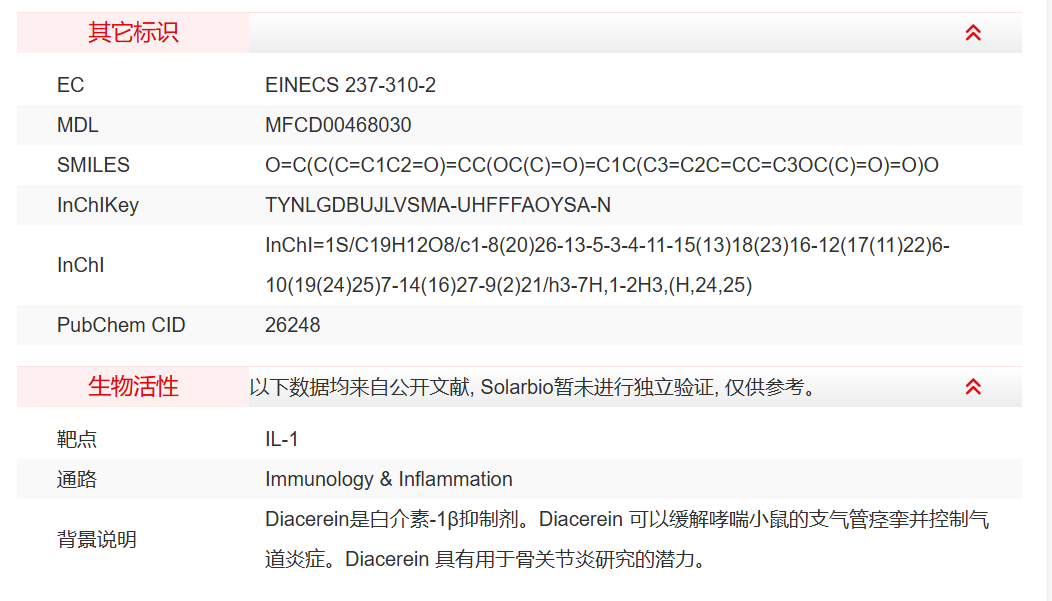Click the 其它标识 section header

tap(133, 33)
